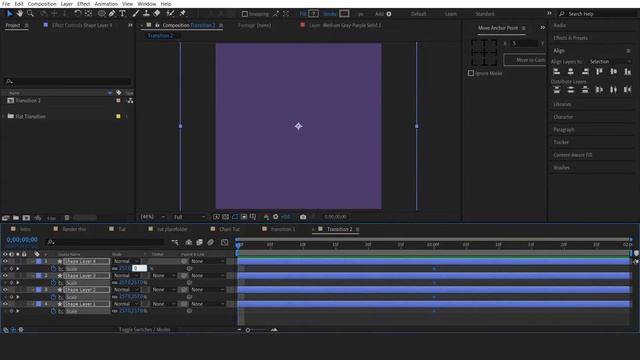The height and width of the screenshot is (360, 640).
Task: Open Align Layers to Selection dropdown
Action: [610, 62]
